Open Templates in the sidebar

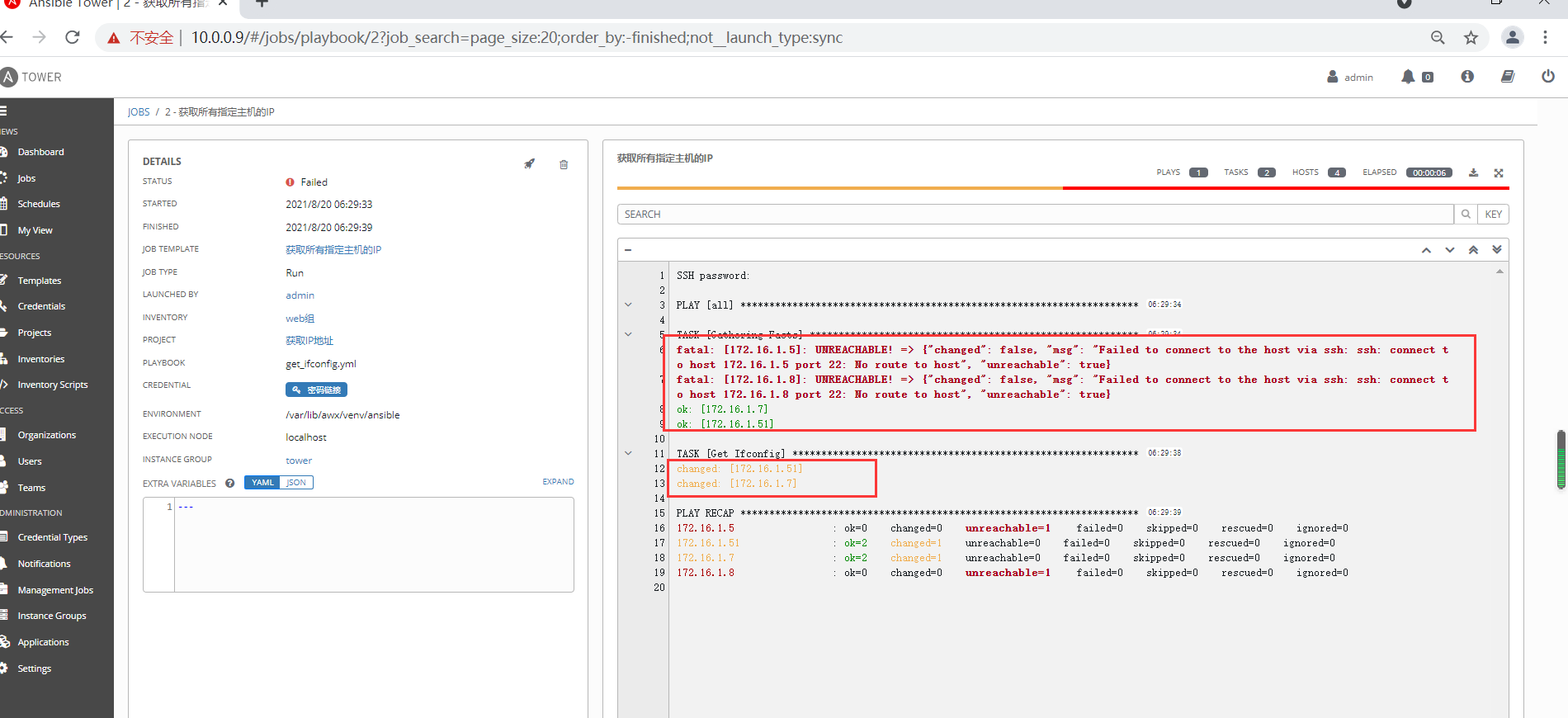(x=40, y=281)
